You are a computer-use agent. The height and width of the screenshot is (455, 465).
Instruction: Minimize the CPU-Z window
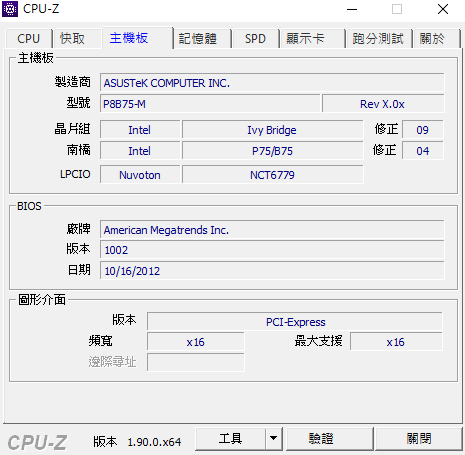click(352, 9)
